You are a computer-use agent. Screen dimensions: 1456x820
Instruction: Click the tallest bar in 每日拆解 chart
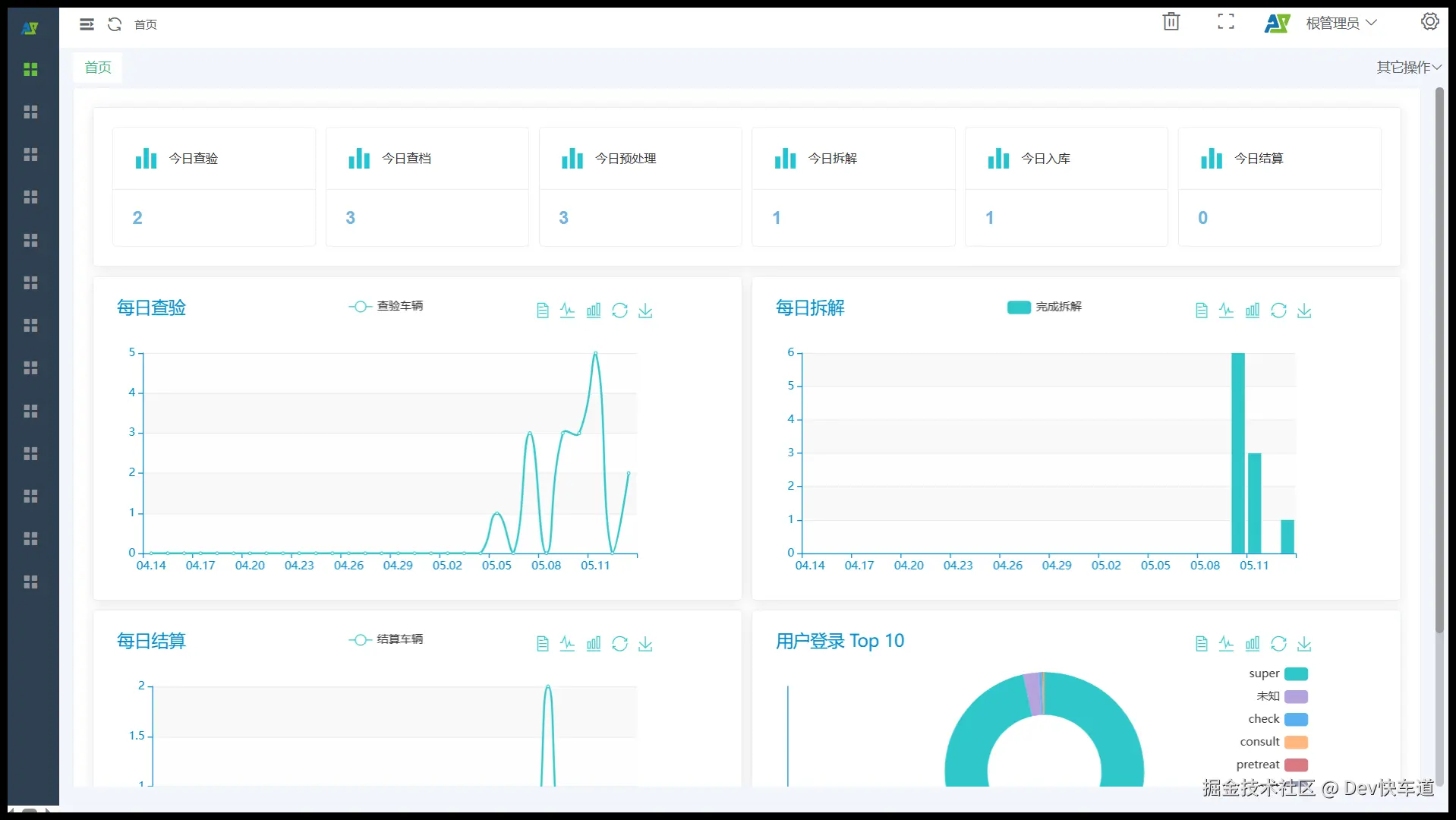(x=1238, y=453)
